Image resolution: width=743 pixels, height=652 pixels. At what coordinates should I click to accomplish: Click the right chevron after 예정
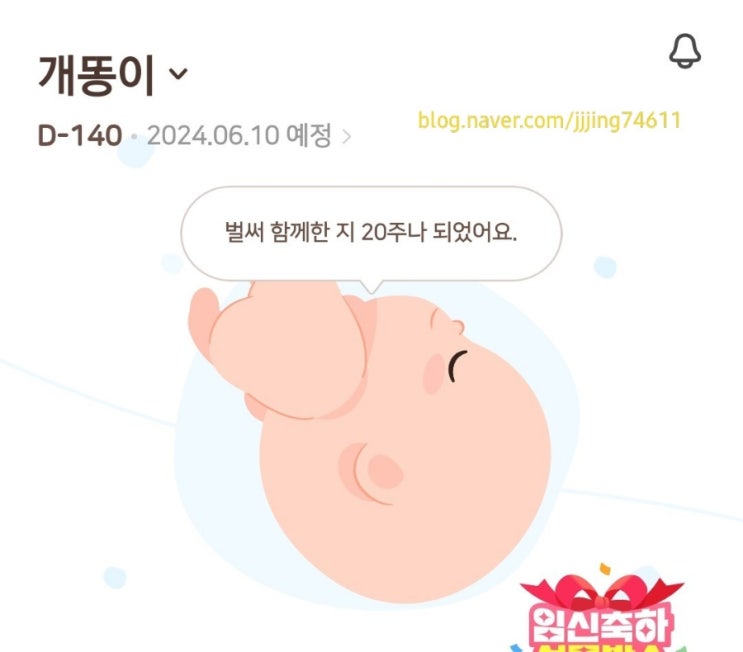coord(346,137)
